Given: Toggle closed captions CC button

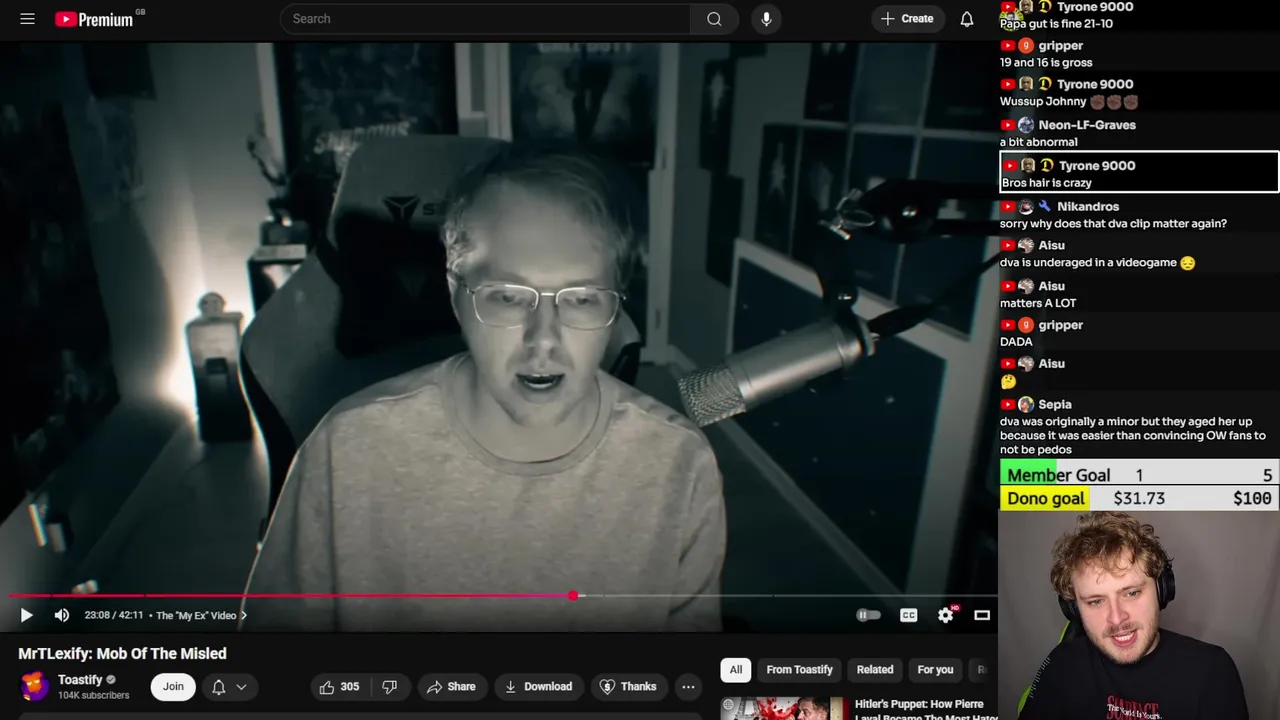Looking at the screenshot, I should click(x=908, y=615).
